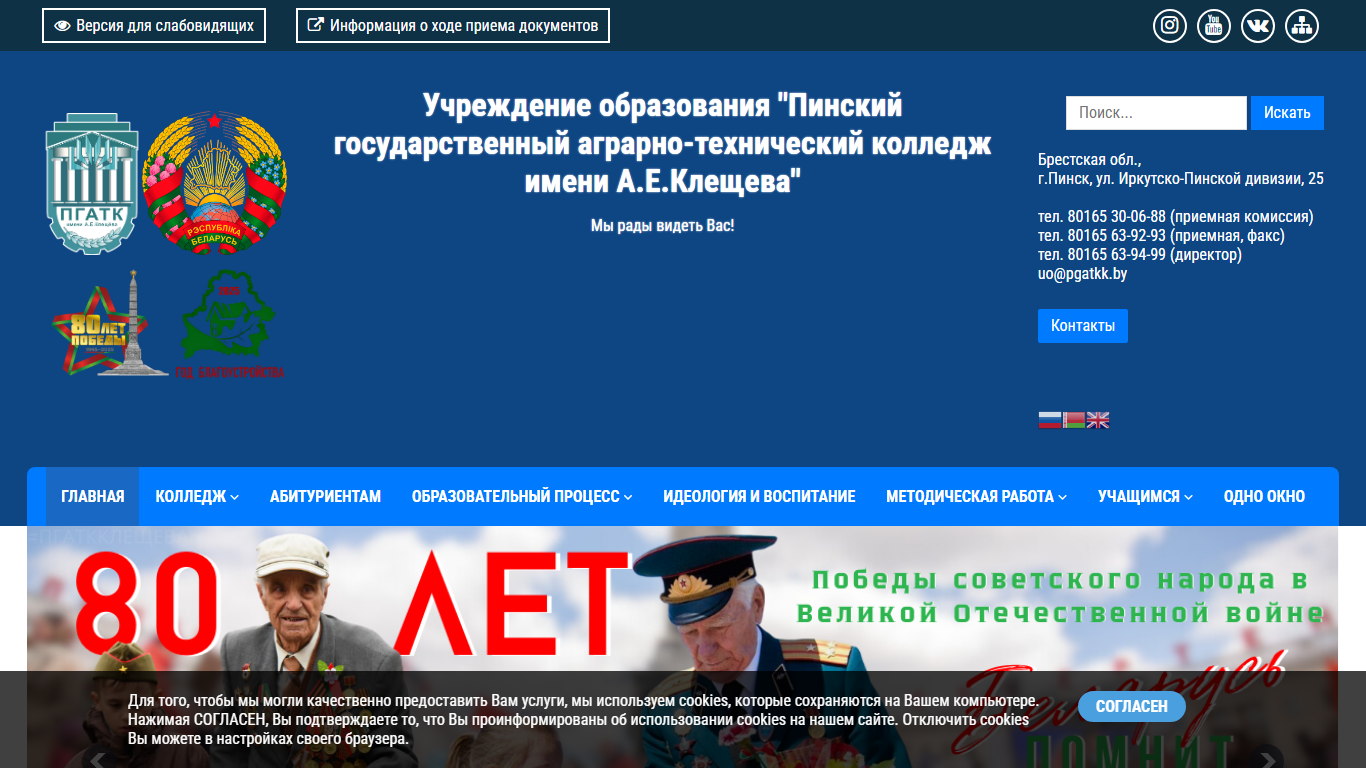The image size is (1366, 768).
Task: Open the ИДЕОЛОГИЯ И ВОСПИТАНИЕ menu item
Action: [x=759, y=496]
